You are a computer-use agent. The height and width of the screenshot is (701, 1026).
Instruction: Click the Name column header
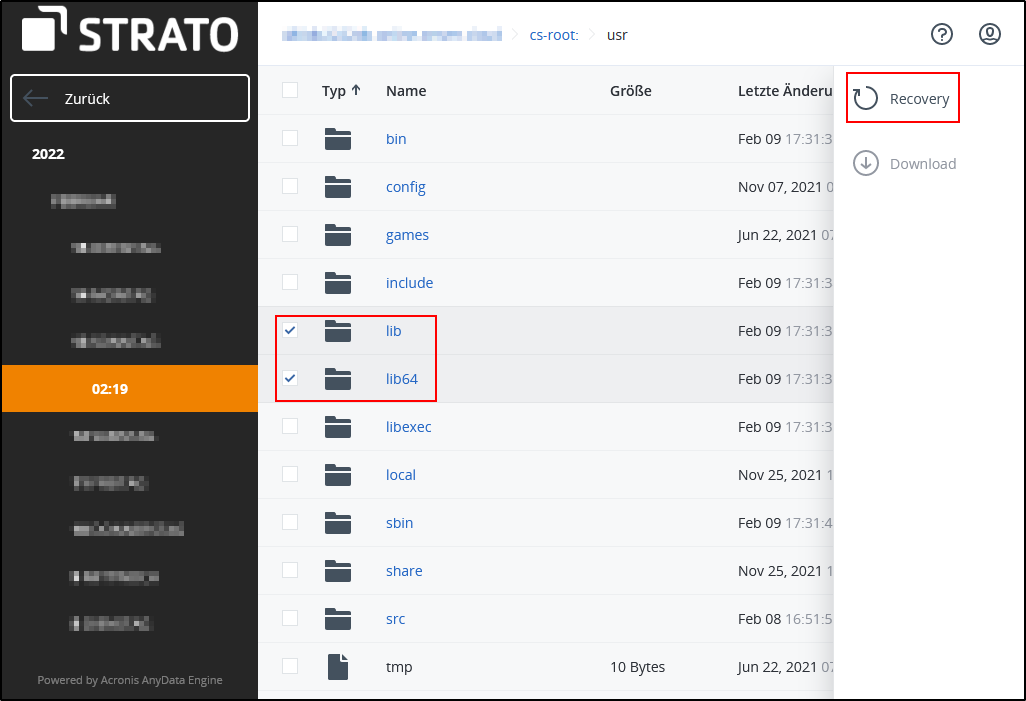click(406, 91)
